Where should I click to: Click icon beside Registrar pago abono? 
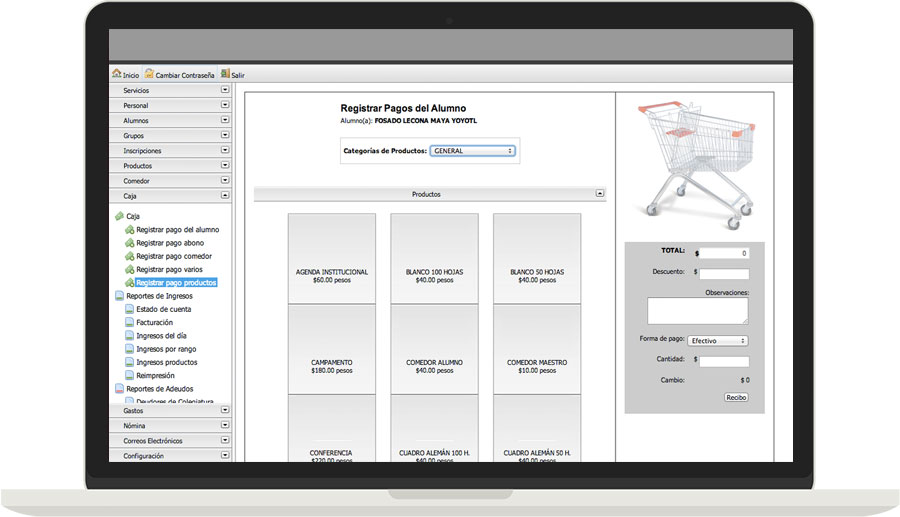click(x=130, y=243)
